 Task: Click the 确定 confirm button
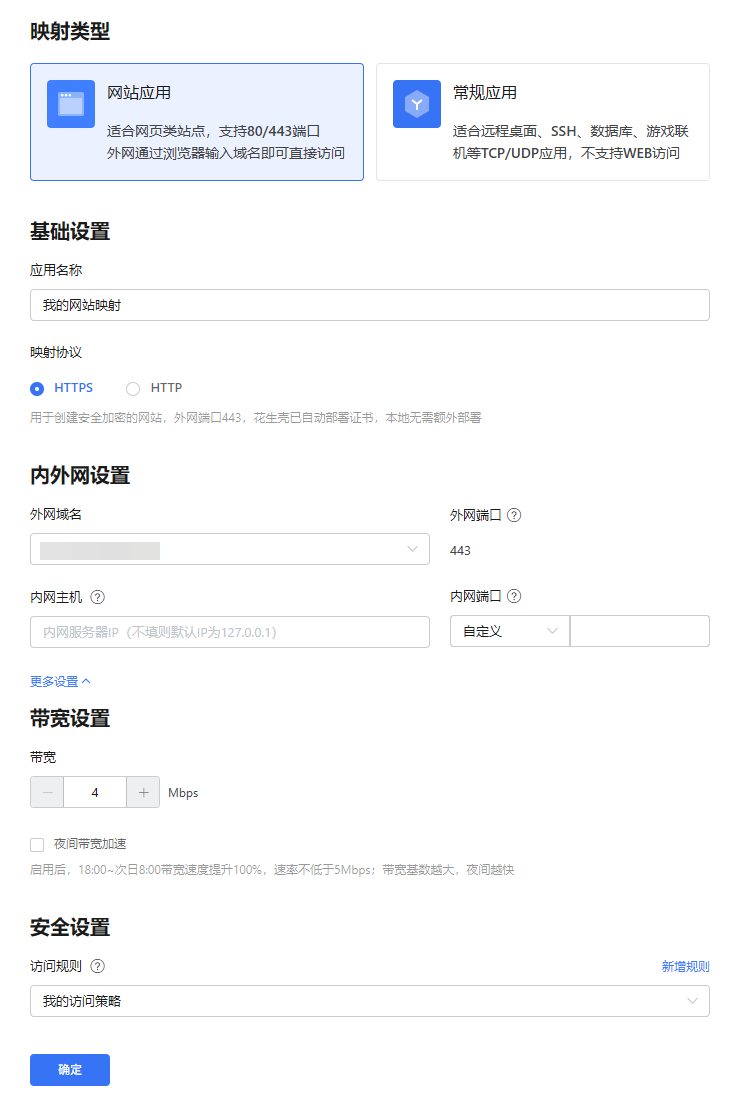70,1069
